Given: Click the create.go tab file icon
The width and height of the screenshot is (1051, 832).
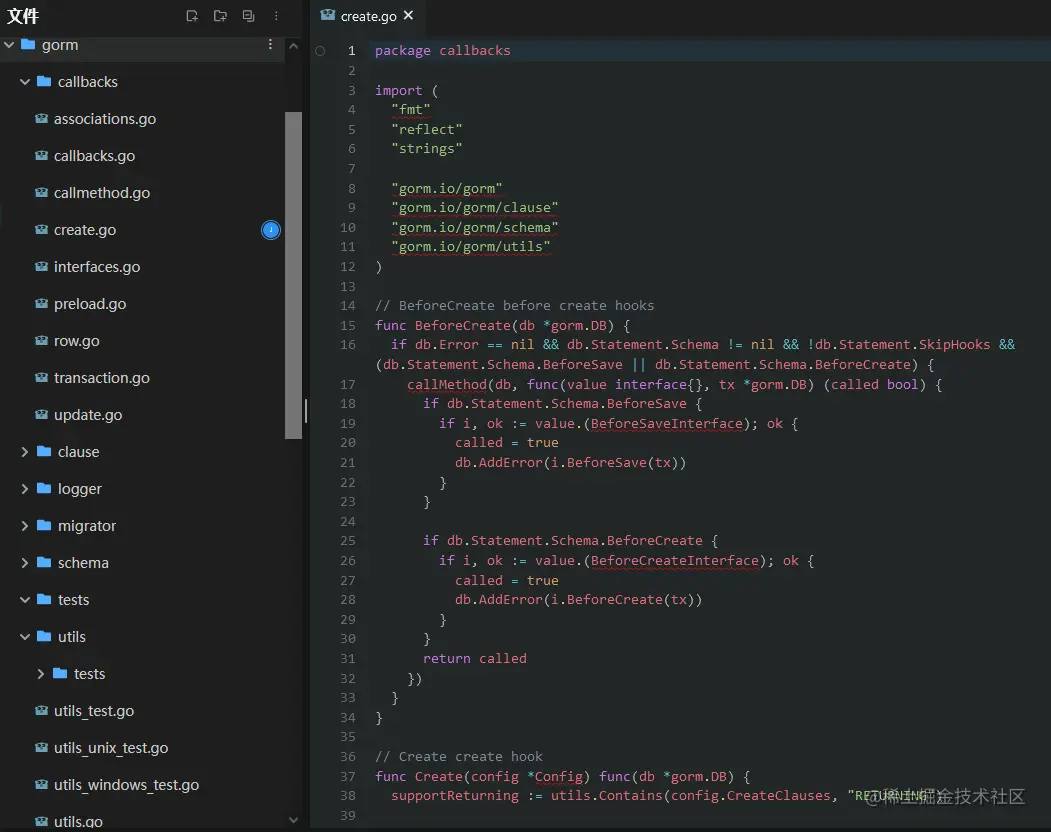Looking at the screenshot, I should tap(328, 15).
